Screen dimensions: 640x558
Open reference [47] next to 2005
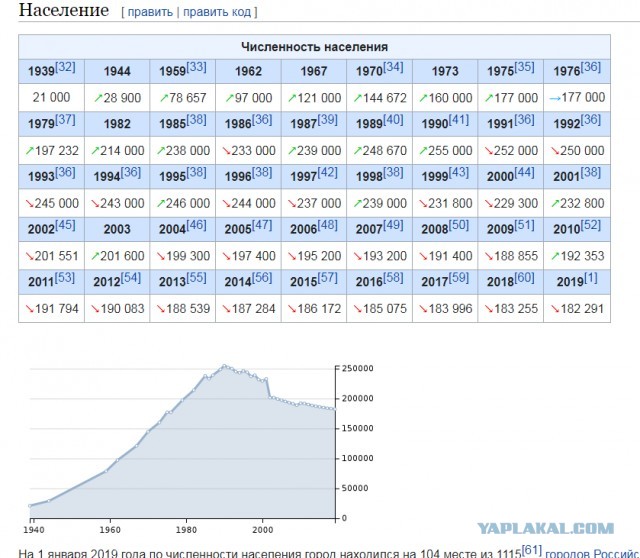tap(262, 225)
